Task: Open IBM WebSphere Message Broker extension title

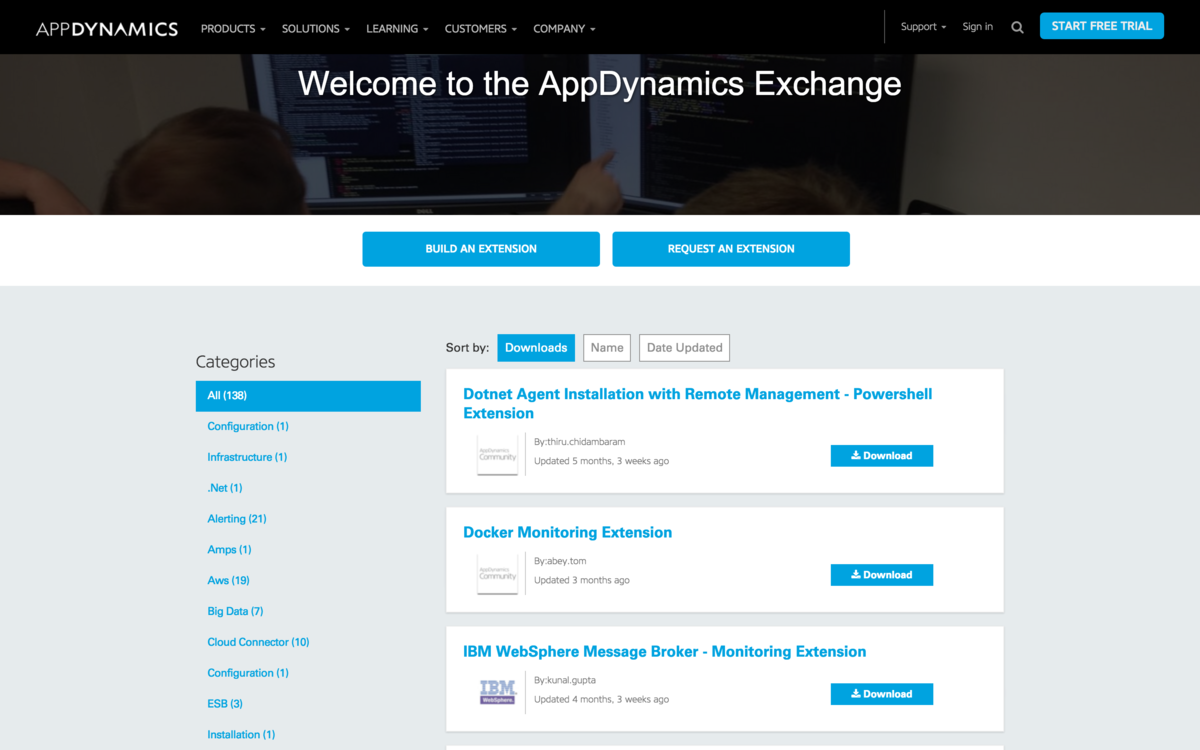Action: [664, 651]
